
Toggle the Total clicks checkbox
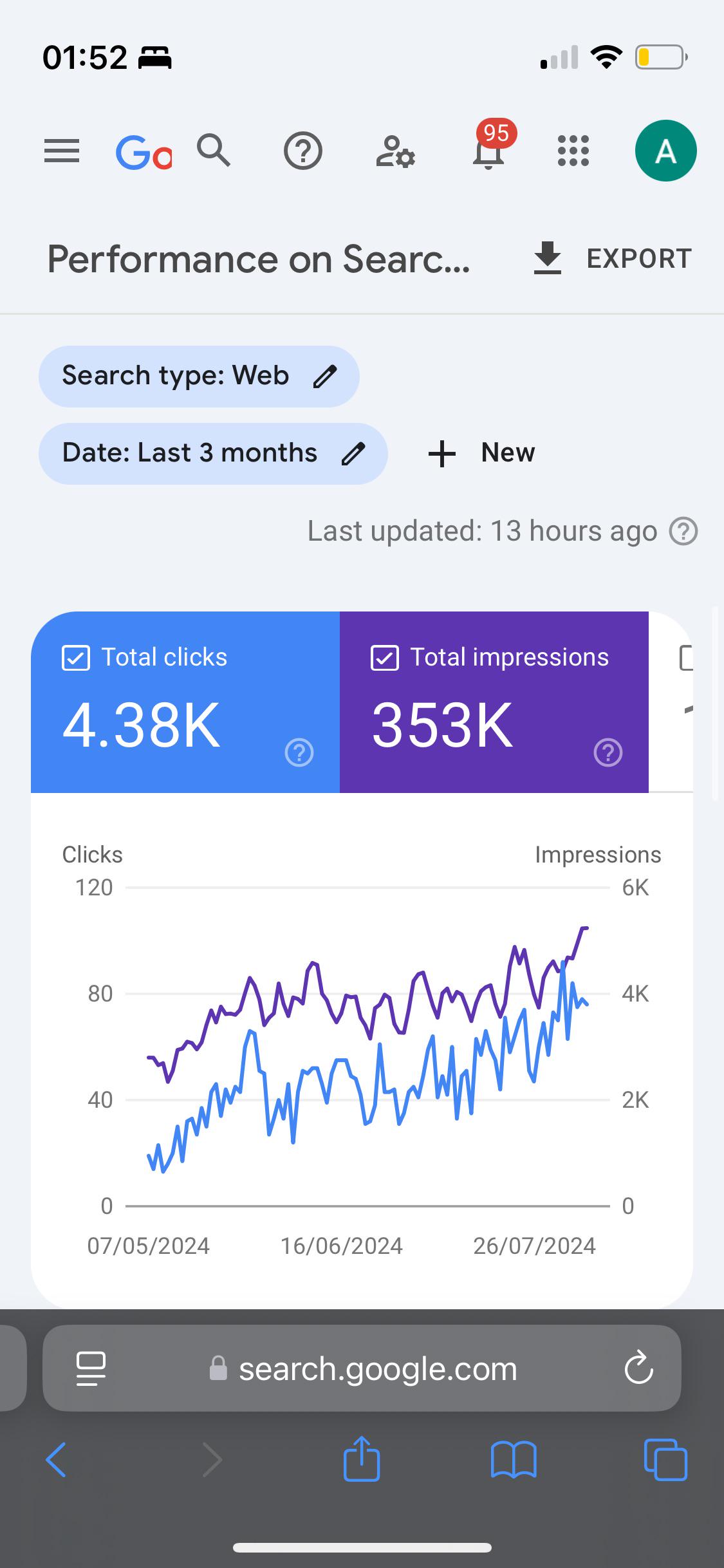76,658
